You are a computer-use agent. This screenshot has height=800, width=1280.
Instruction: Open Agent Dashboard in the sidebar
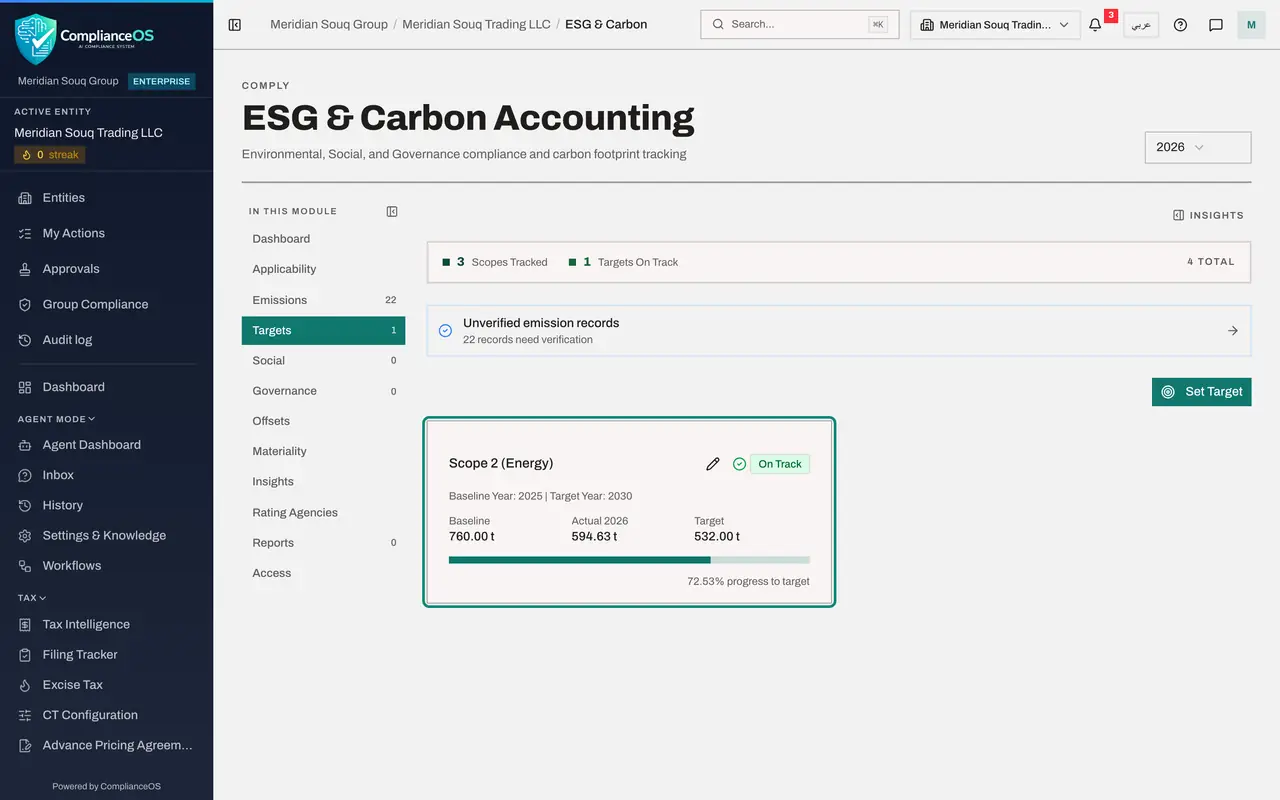(106, 445)
